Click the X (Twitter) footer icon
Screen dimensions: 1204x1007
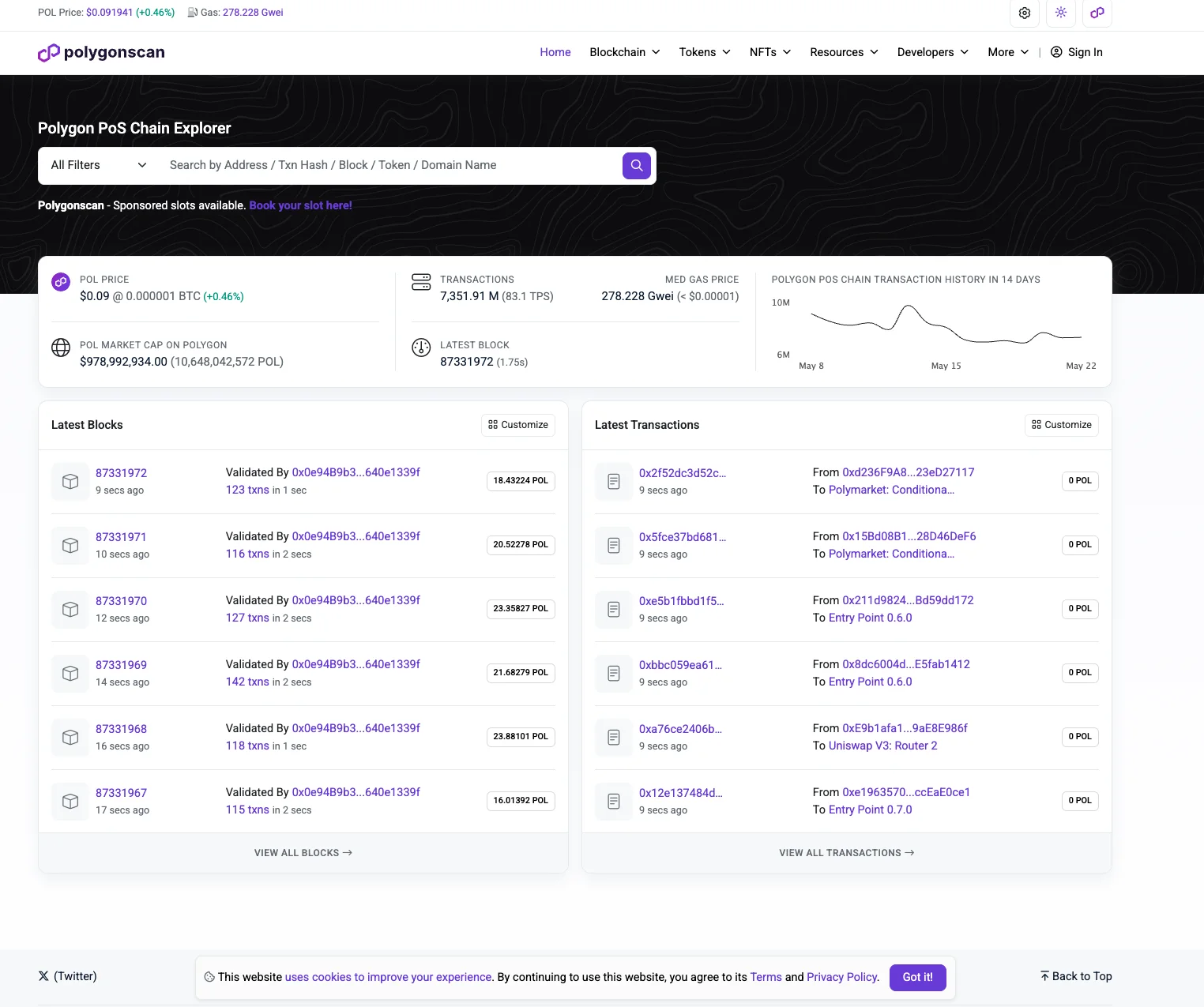pyautogui.click(x=43, y=976)
